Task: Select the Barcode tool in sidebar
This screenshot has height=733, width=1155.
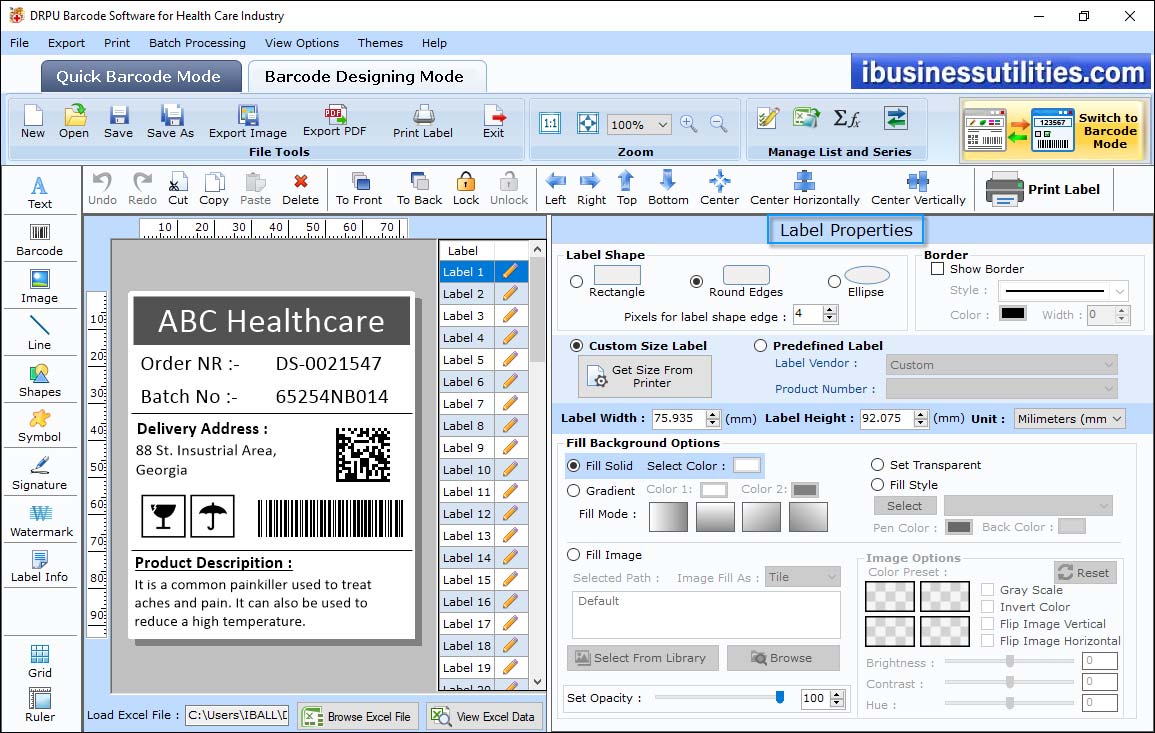Action: (40, 240)
